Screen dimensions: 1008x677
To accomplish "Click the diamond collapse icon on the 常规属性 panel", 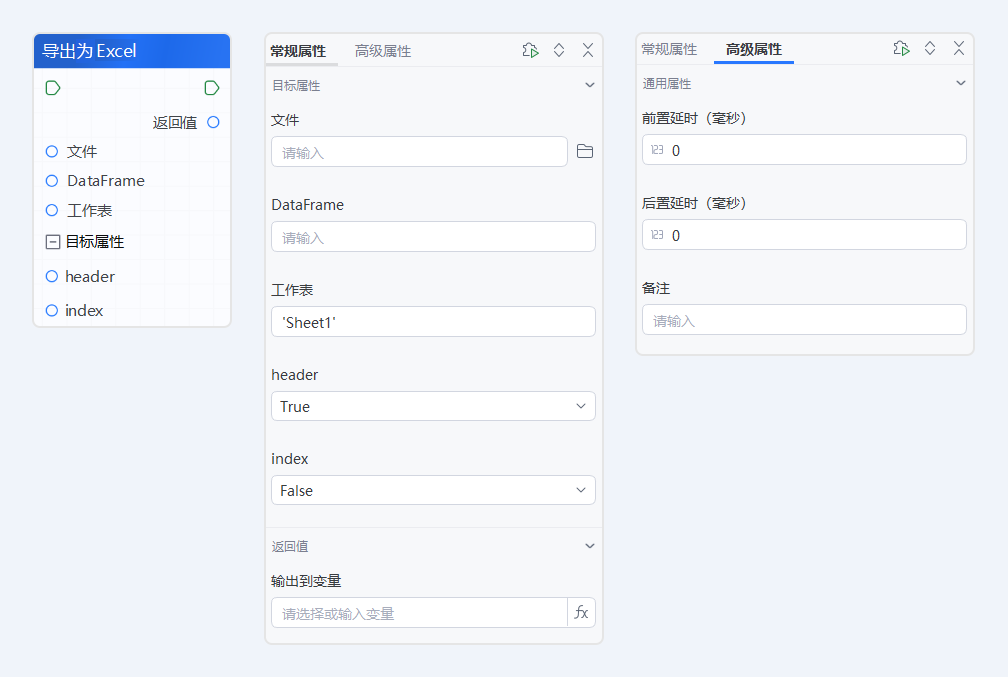I will [x=559, y=48].
